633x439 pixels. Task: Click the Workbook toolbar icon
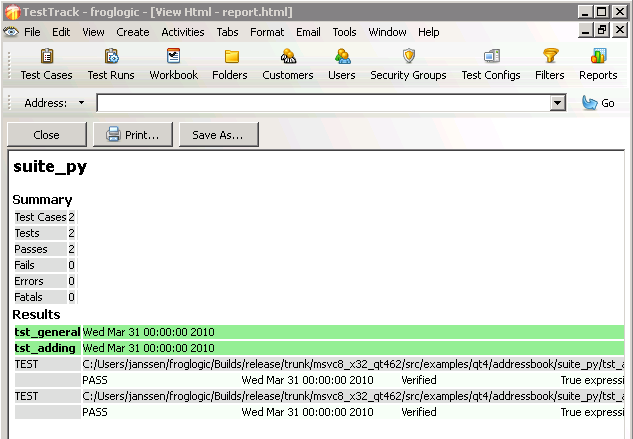[x=173, y=64]
